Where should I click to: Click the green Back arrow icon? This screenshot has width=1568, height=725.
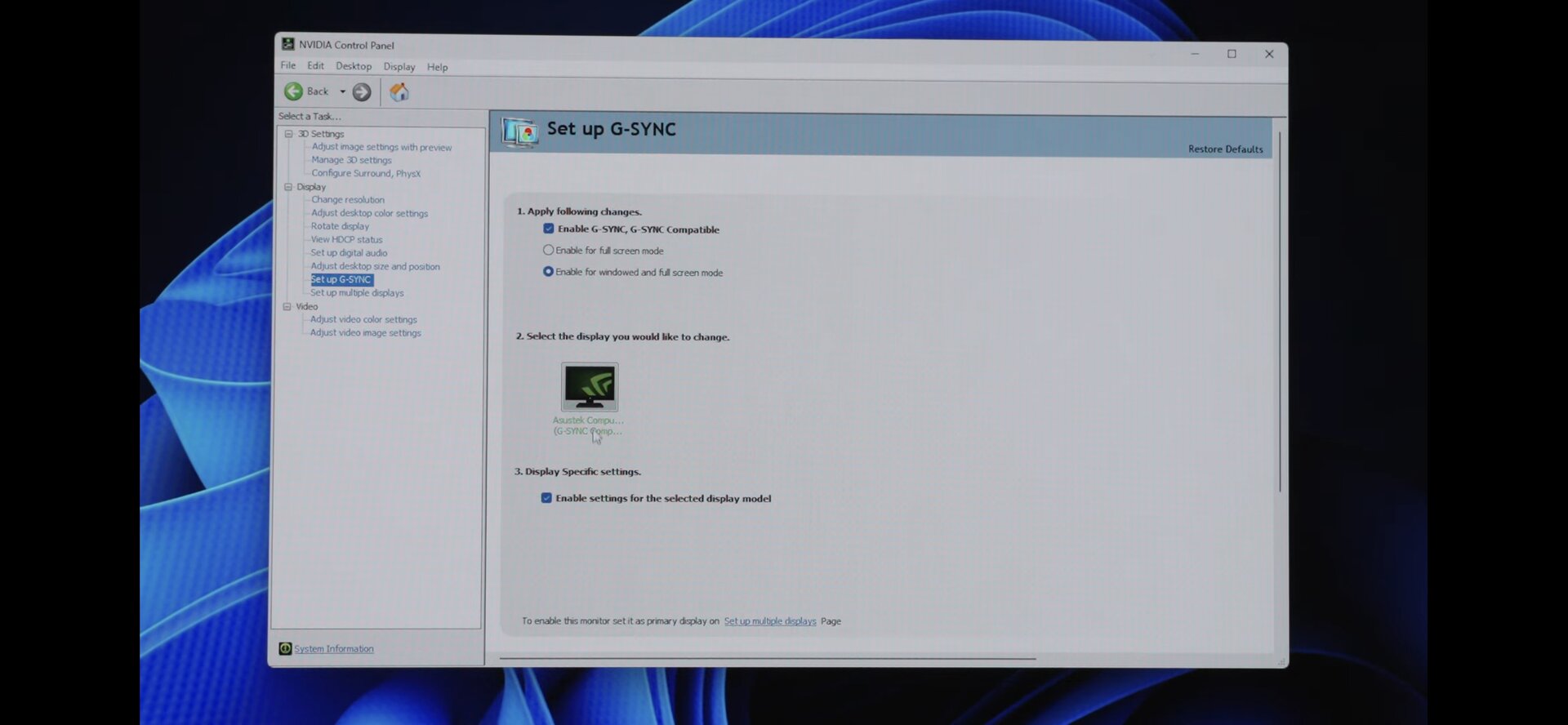293,91
